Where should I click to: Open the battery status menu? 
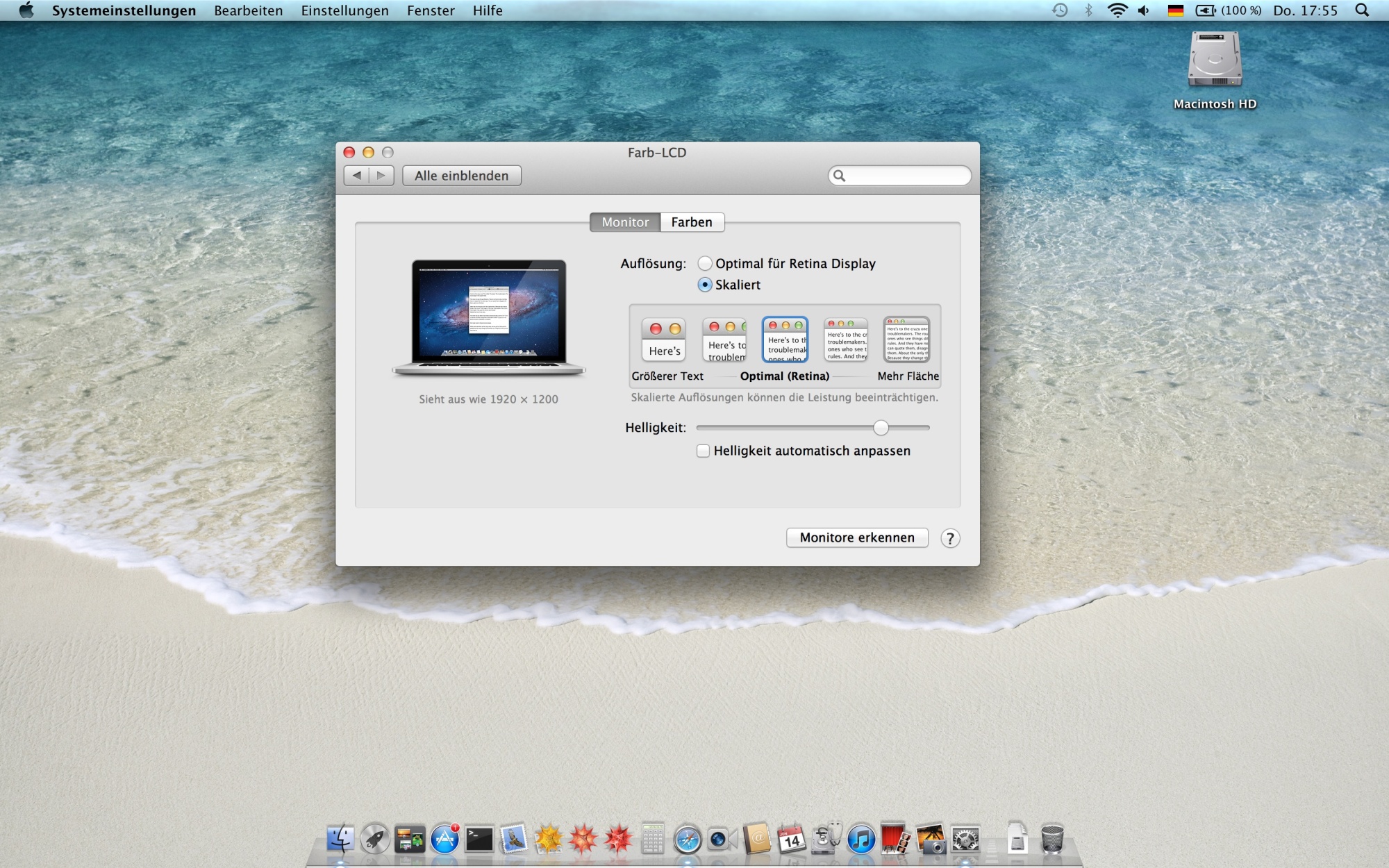(1206, 10)
